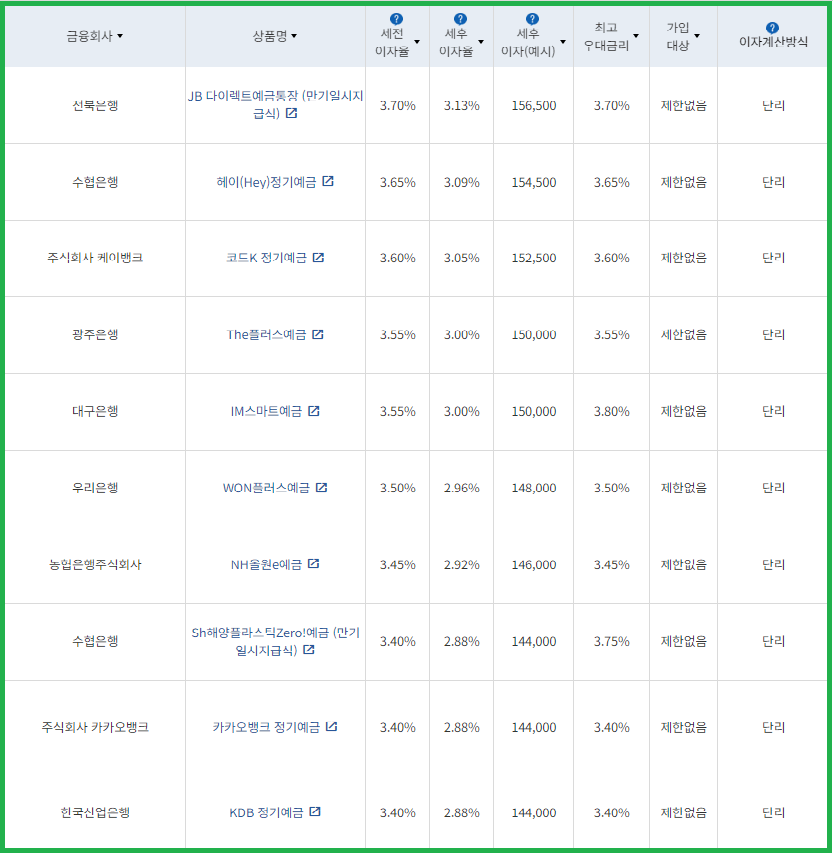This screenshot has height=853, width=833.
Task: Click the 154,500 after-tax interest value
Action: (x=534, y=182)
